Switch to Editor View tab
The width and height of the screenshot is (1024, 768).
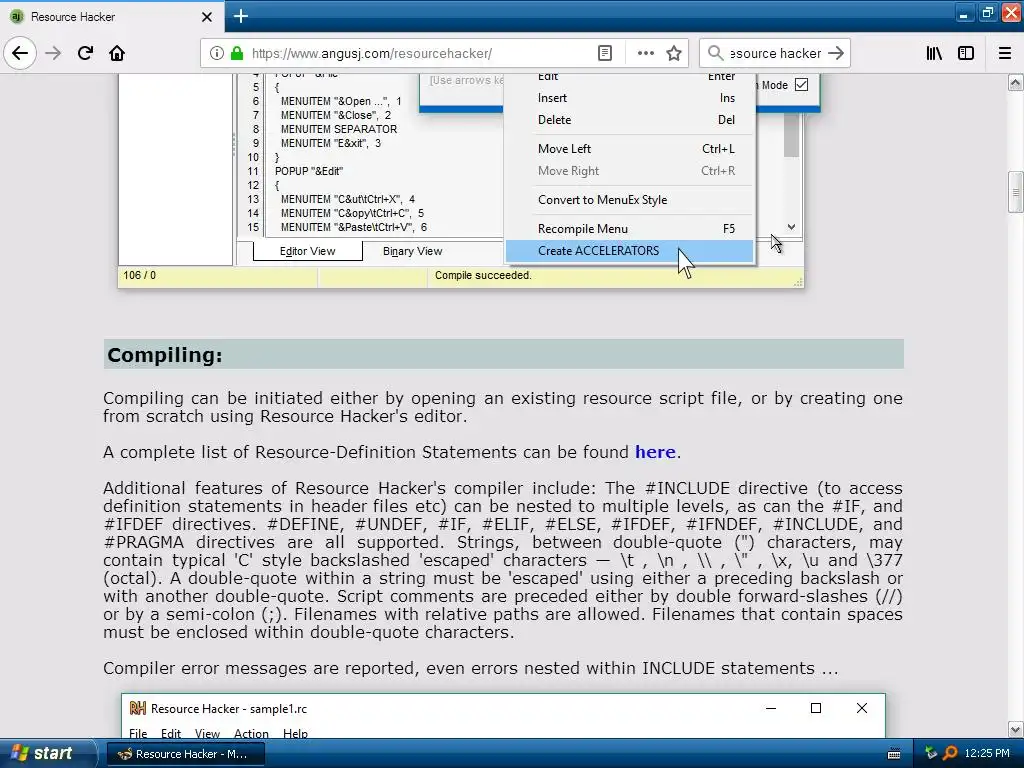click(308, 251)
